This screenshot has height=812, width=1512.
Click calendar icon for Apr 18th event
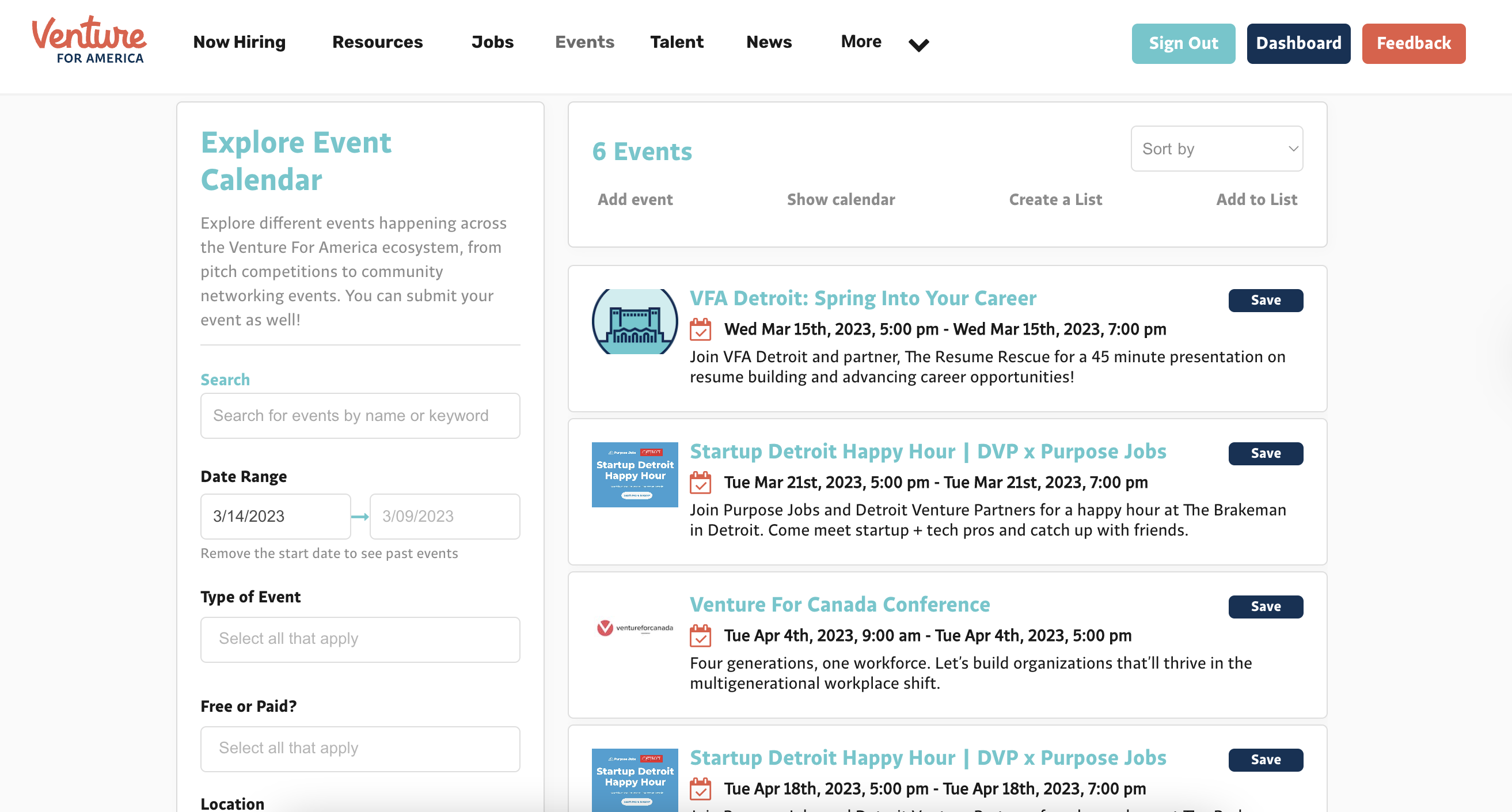coord(700,789)
